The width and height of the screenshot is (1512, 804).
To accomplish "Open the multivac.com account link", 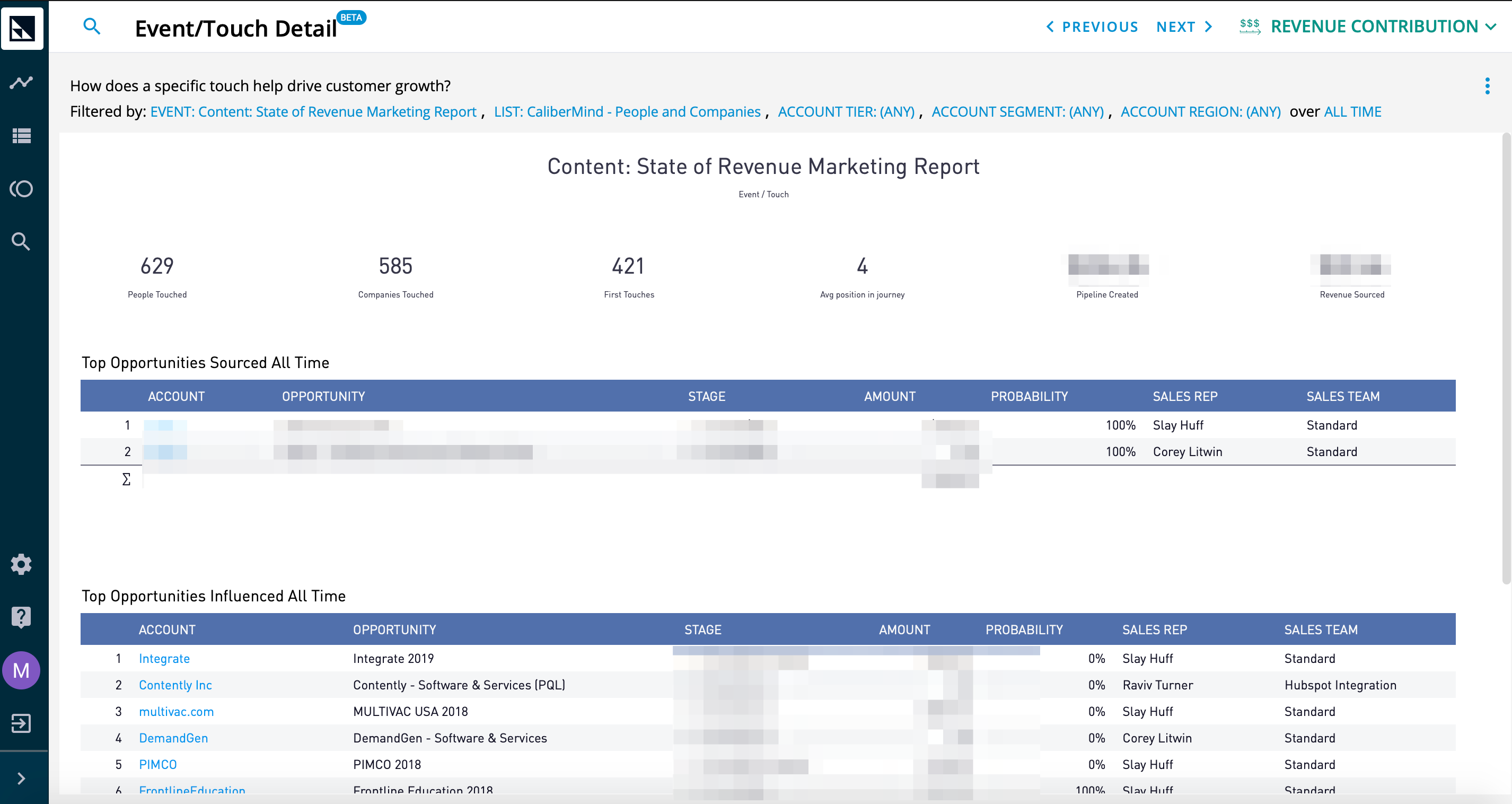I will [x=176, y=711].
